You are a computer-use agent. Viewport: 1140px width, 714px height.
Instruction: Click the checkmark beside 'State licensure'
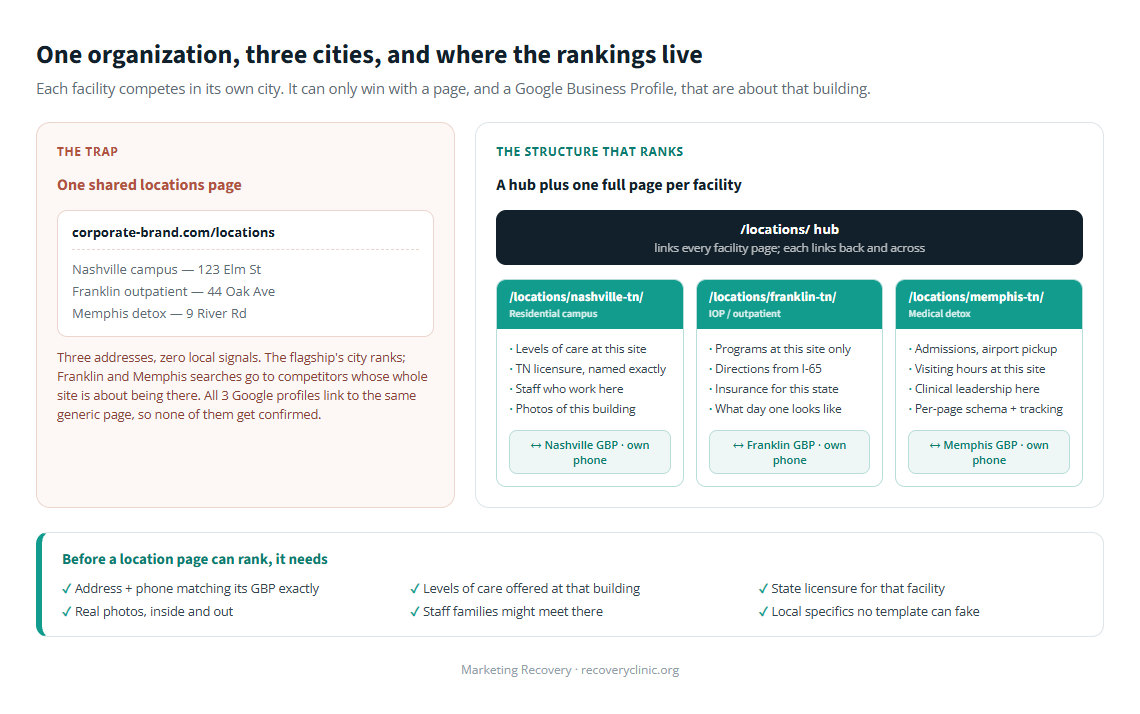[x=763, y=588]
